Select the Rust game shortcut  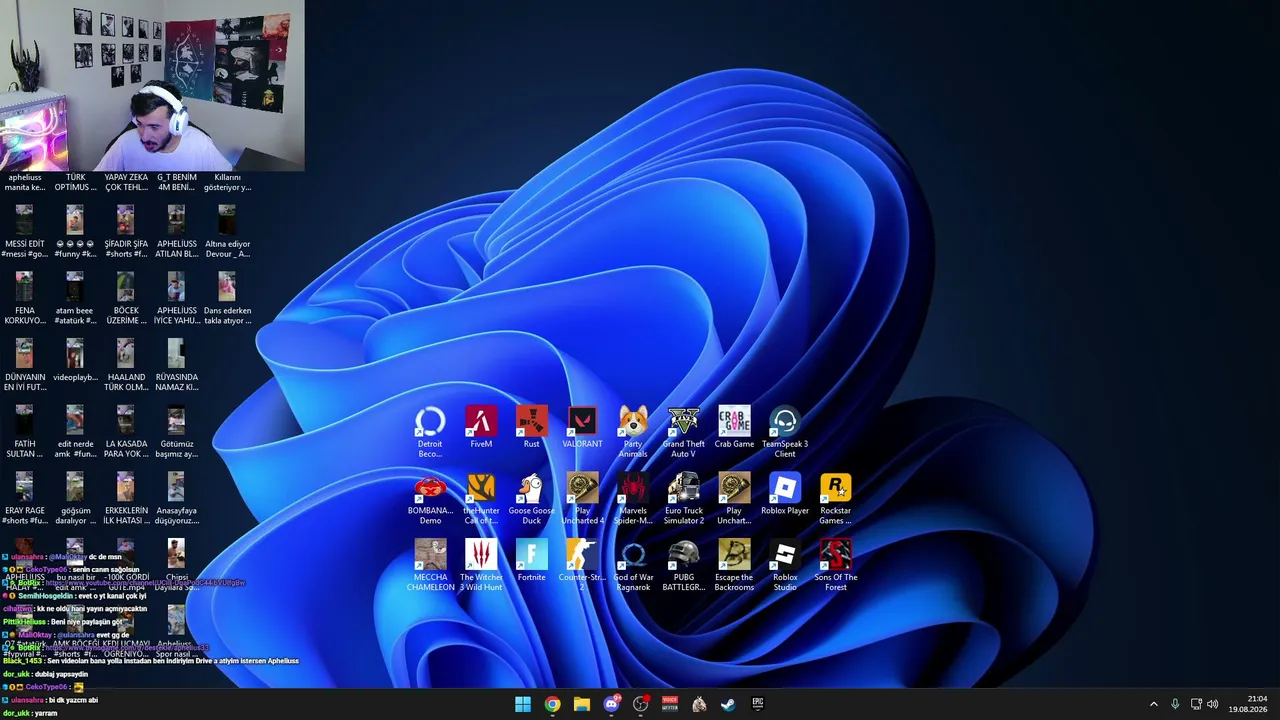pos(531,428)
